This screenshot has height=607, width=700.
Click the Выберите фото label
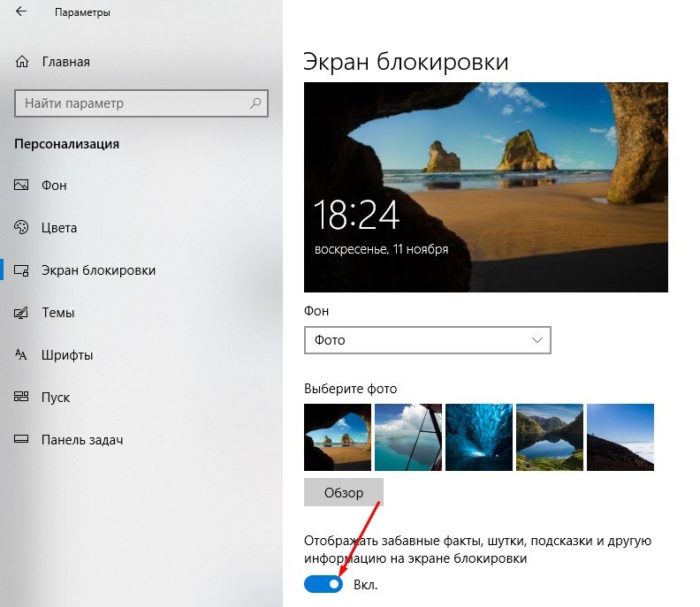[x=350, y=388]
